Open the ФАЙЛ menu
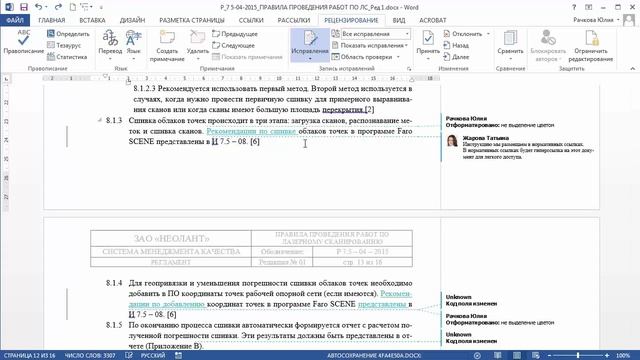 point(15,20)
